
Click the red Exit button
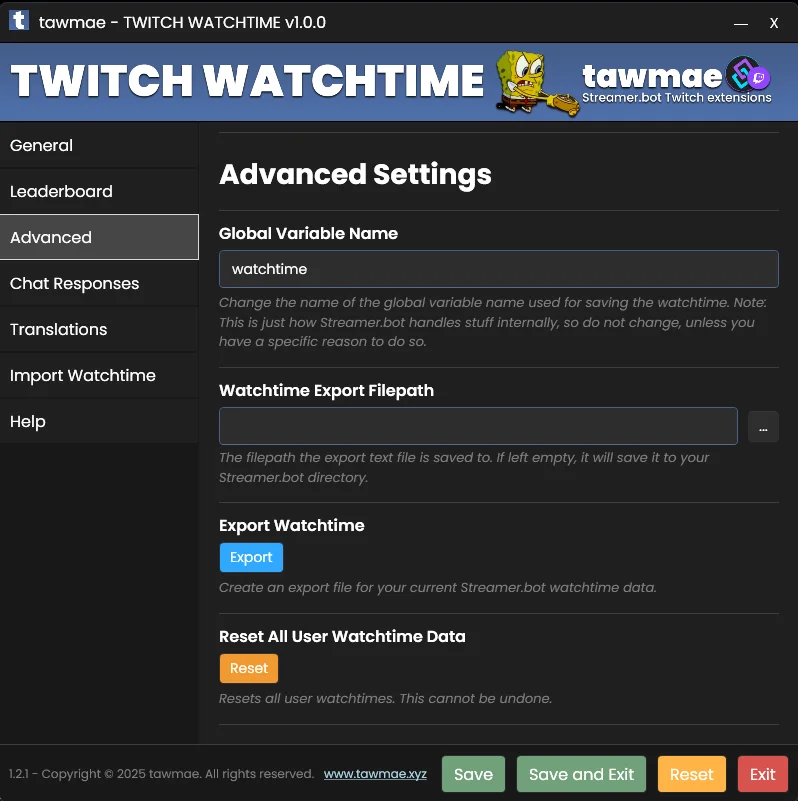763,774
